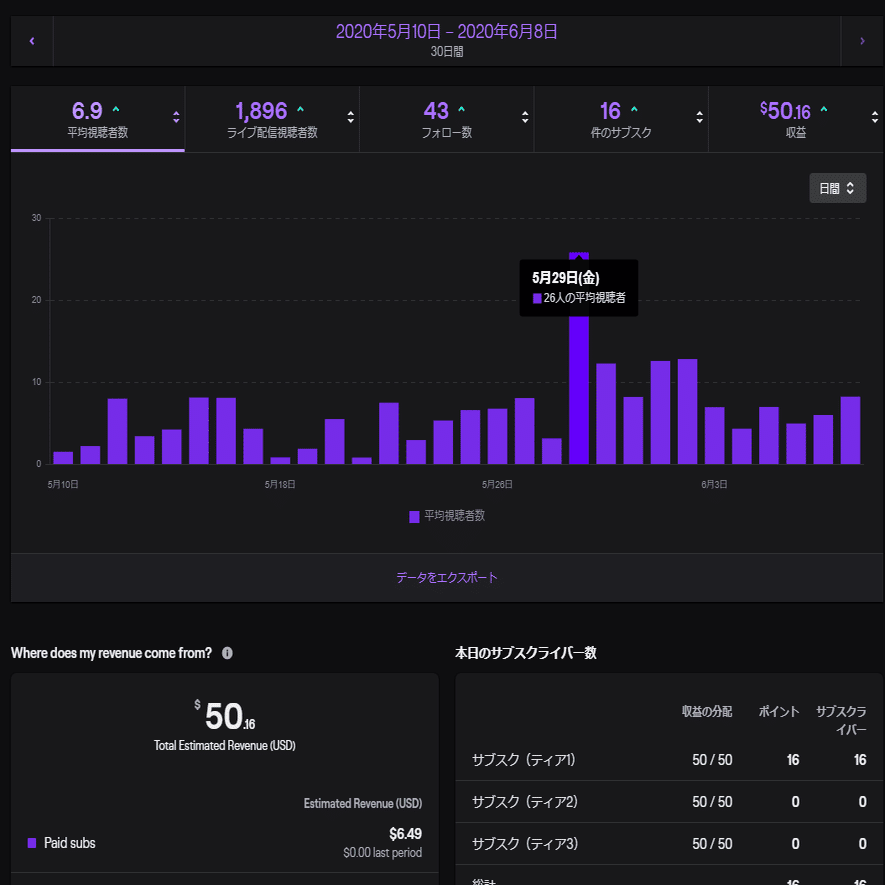885x885 pixels.
Task: Click データをエクスポート link
Action: click(446, 577)
